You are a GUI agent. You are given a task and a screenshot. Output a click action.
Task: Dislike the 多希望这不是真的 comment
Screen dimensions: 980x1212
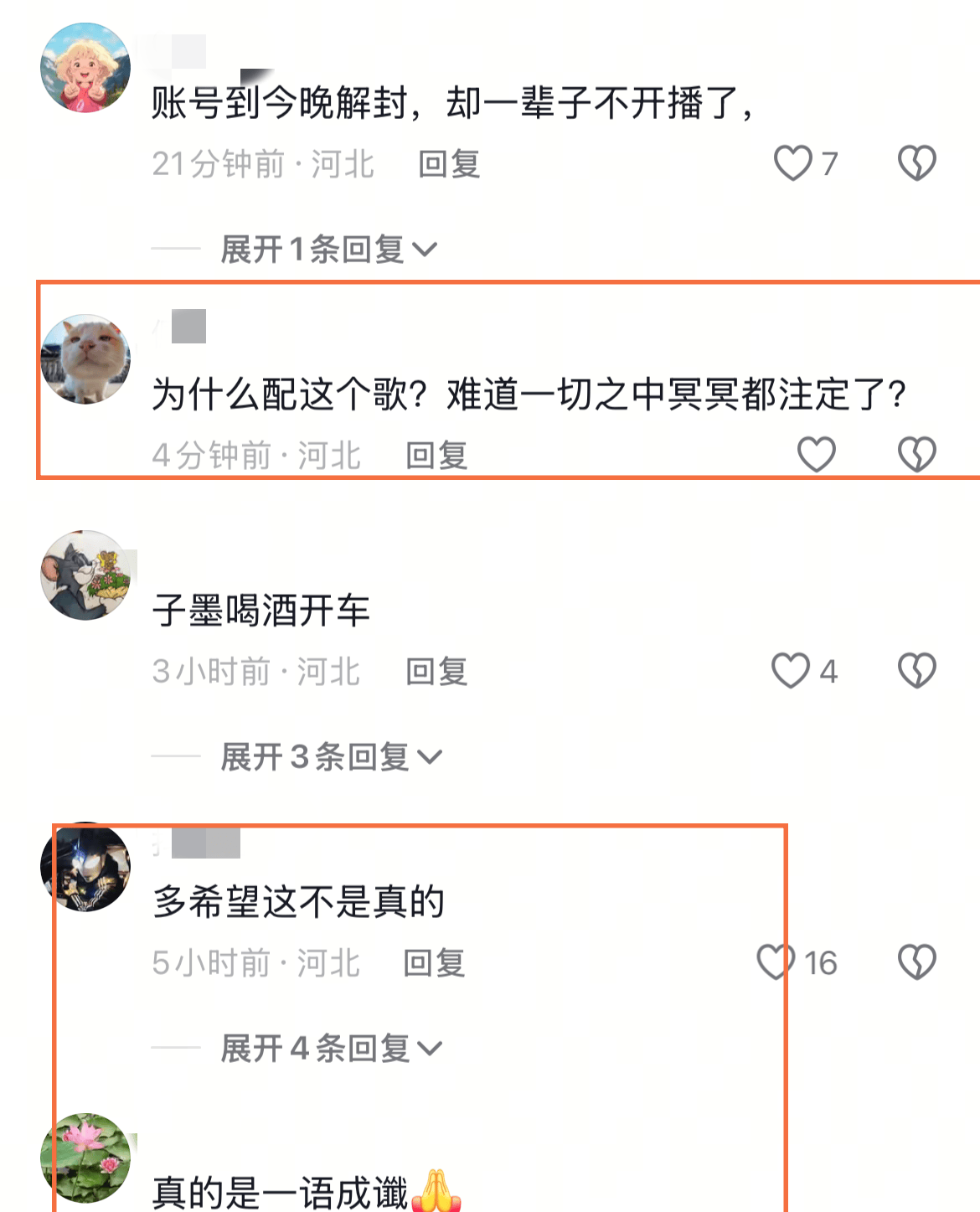[x=917, y=962]
